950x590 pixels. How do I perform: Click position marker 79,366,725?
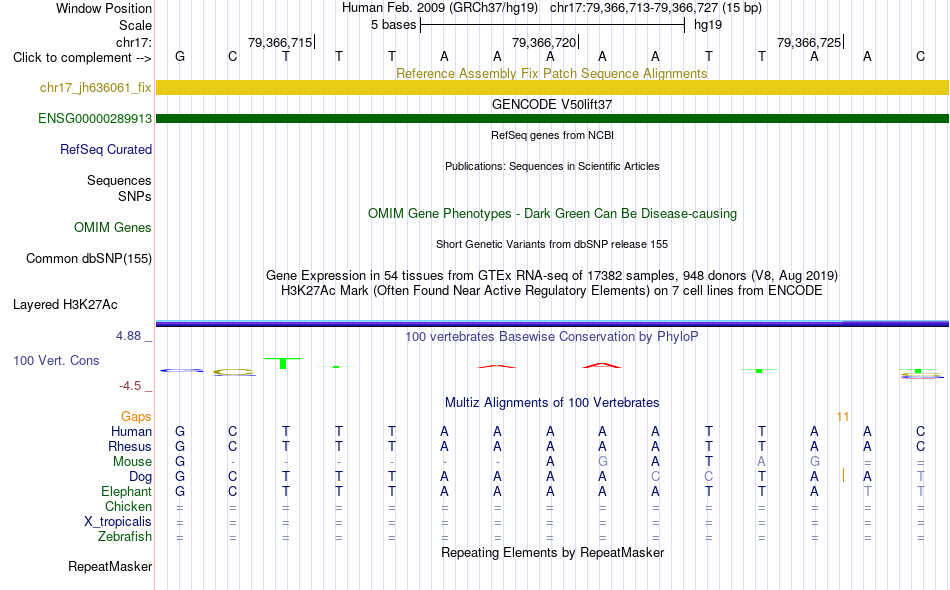tap(809, 42)
